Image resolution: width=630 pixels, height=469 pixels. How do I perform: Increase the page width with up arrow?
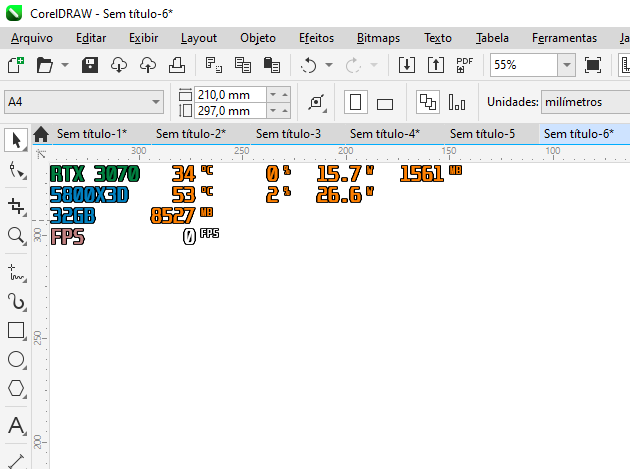285,95
